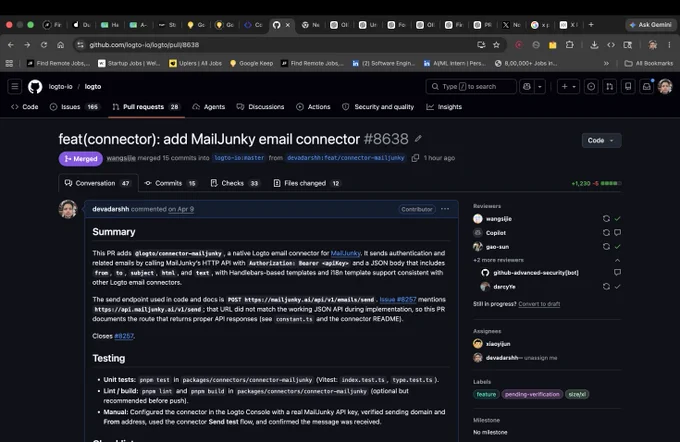Open the notifications inbox icon
Screen dimensions: 680x442
[x=647, y=86]
